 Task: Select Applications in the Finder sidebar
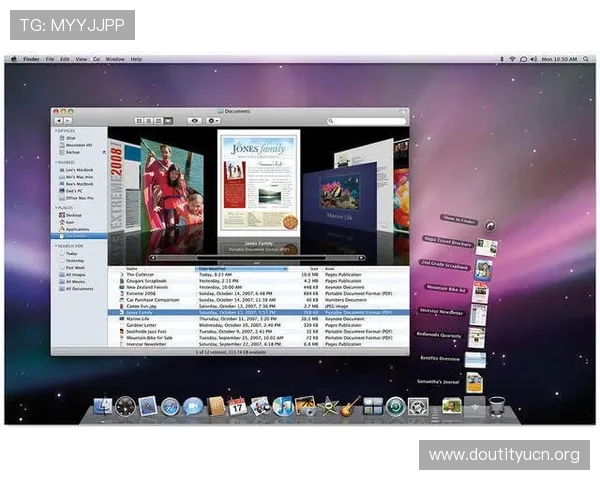[77, 229]
